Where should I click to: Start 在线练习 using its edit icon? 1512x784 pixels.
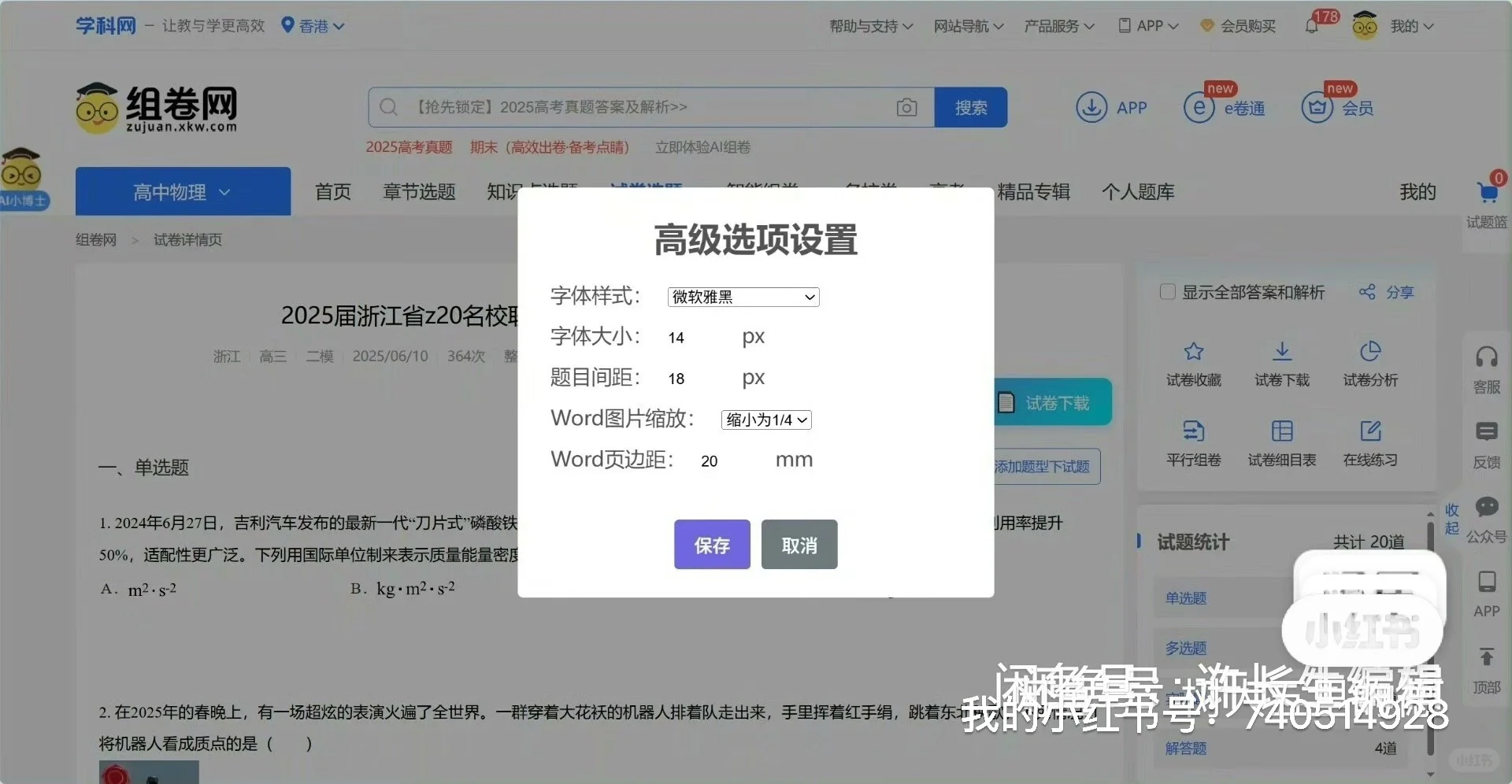pyautogui.click(x=1370, y=431)
